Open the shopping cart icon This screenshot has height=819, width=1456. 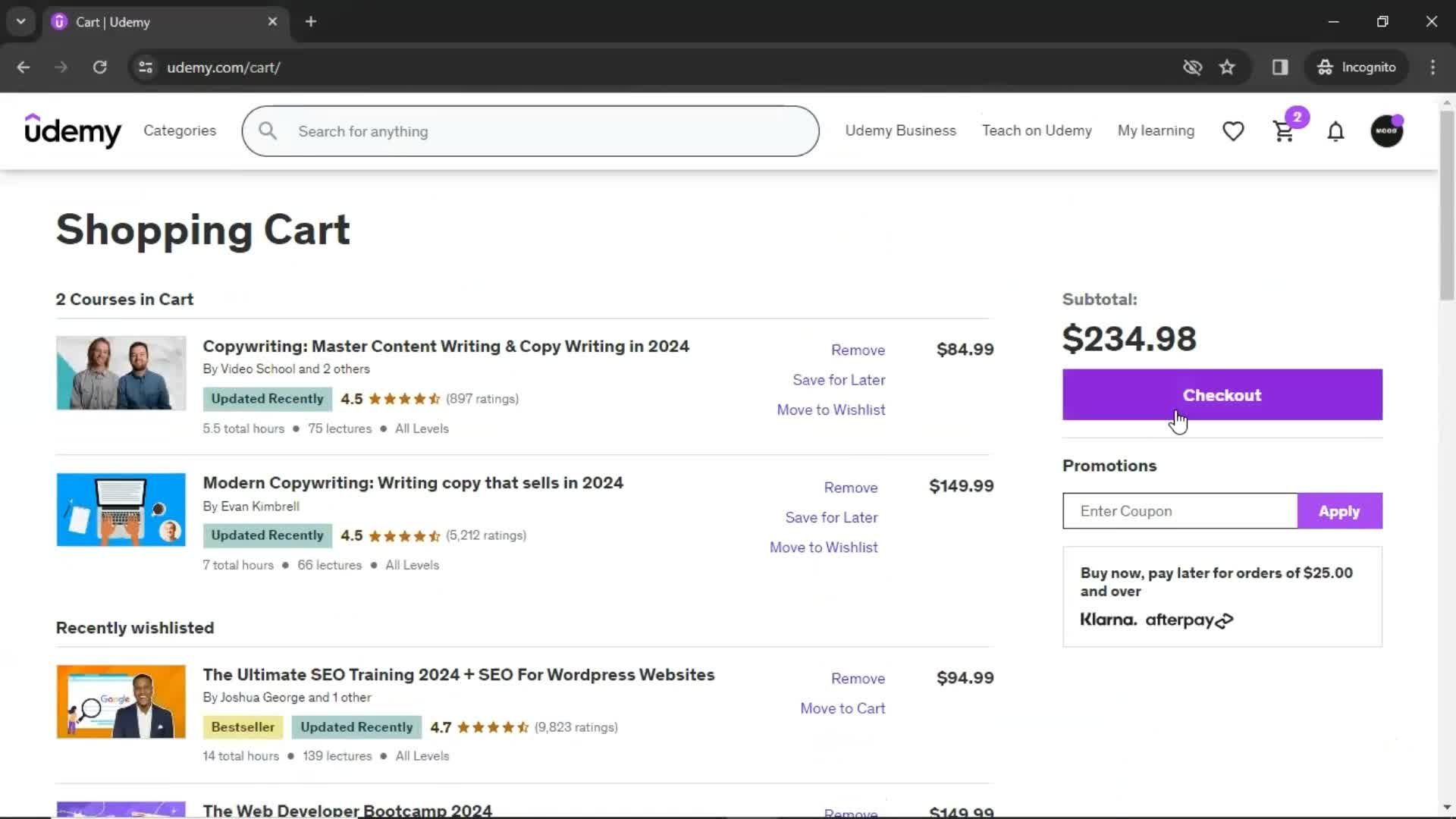pos(1284,131)
